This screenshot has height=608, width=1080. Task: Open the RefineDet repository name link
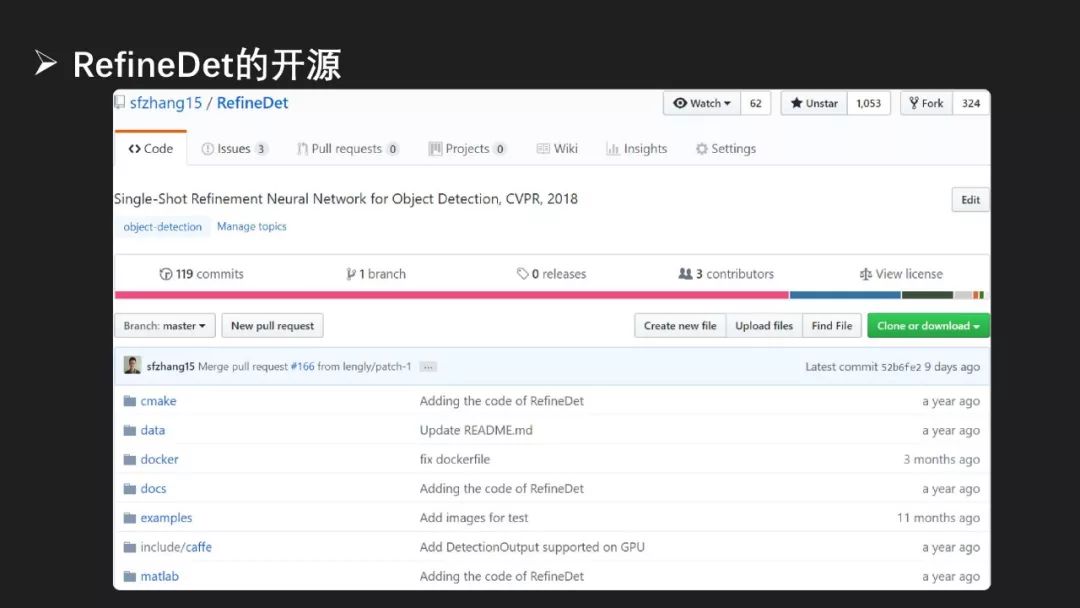[252, 103]
